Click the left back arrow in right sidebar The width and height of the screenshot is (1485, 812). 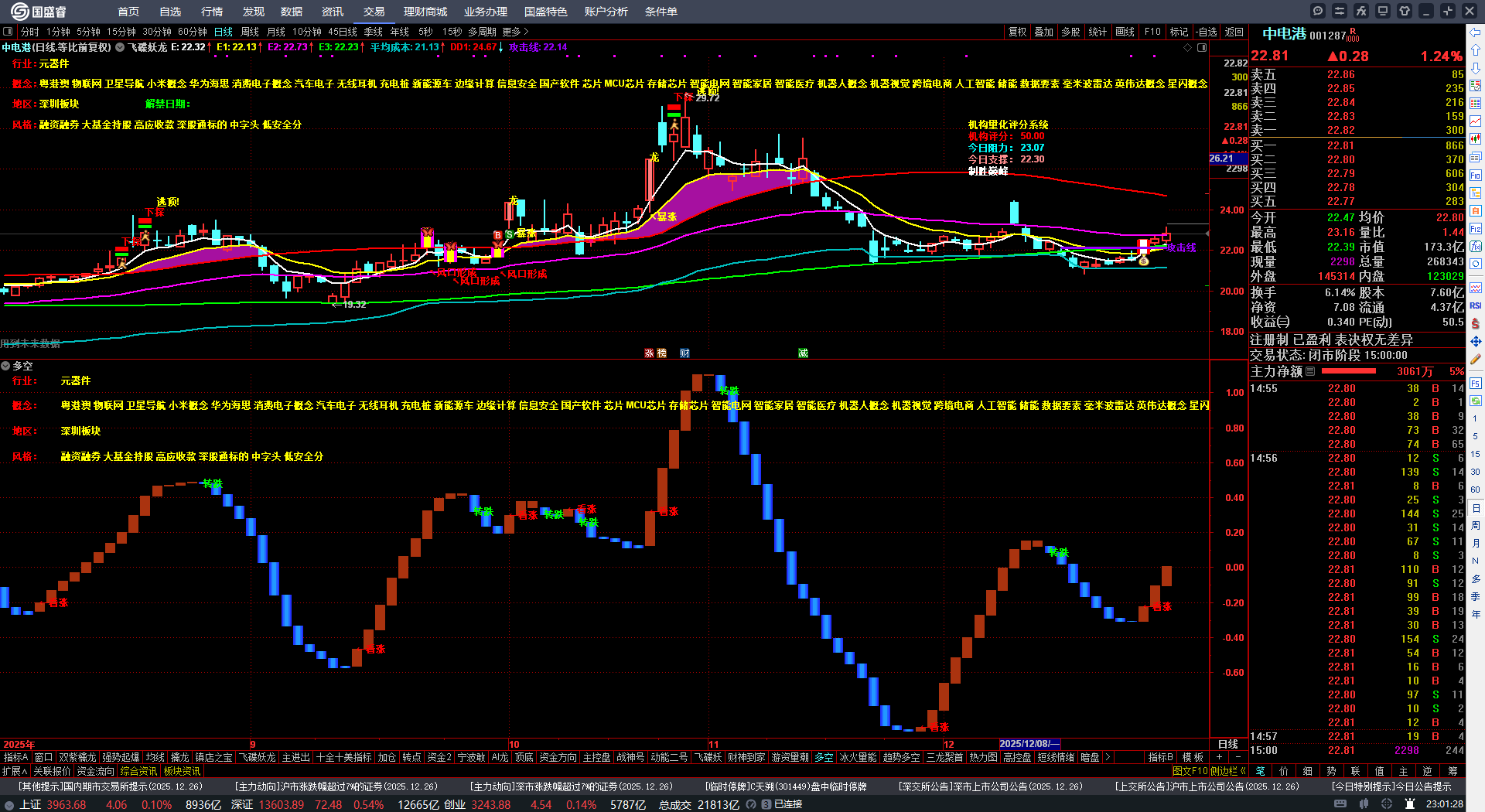click(1476, 32)
